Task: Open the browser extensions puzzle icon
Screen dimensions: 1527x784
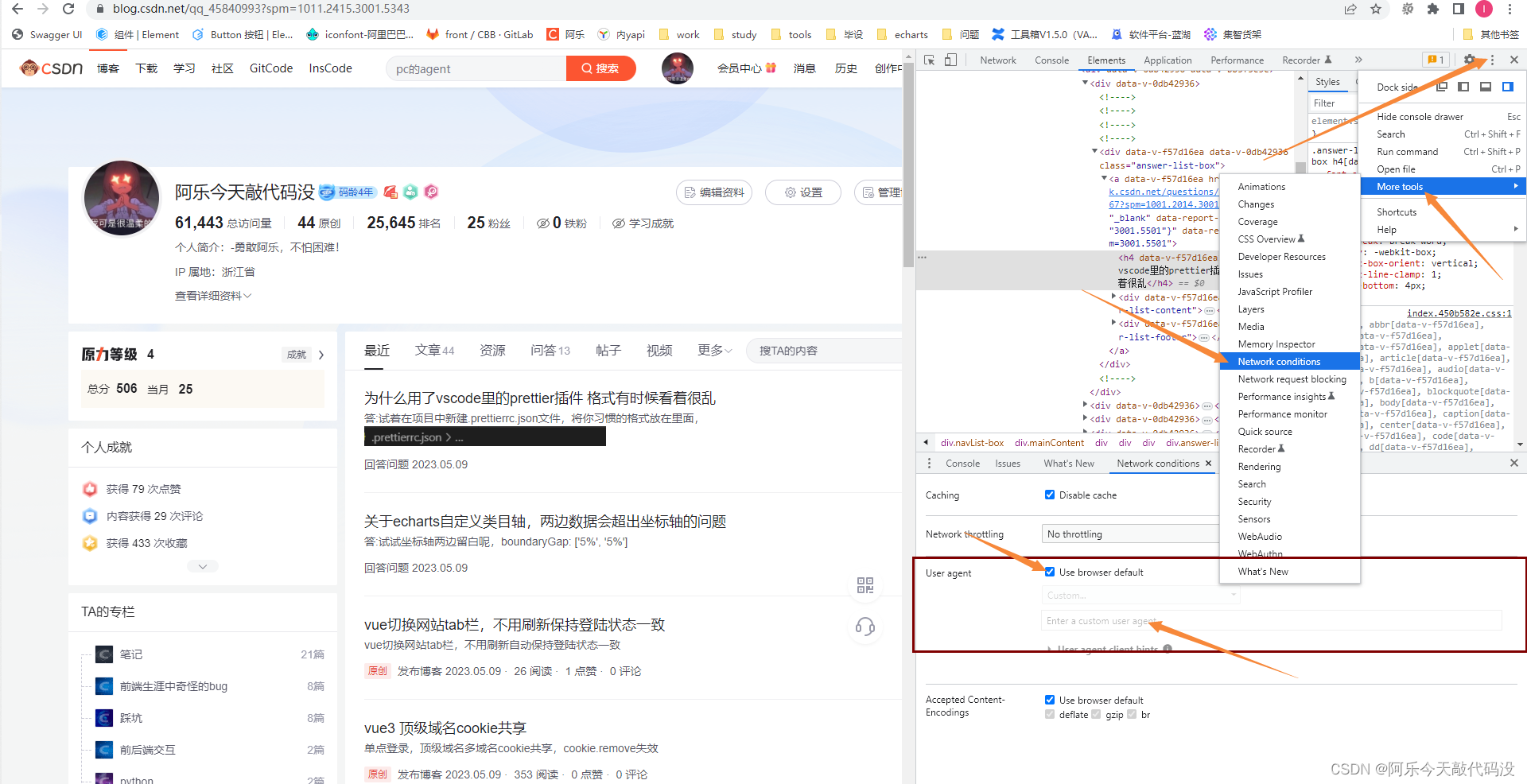Action: point(1433,9)
